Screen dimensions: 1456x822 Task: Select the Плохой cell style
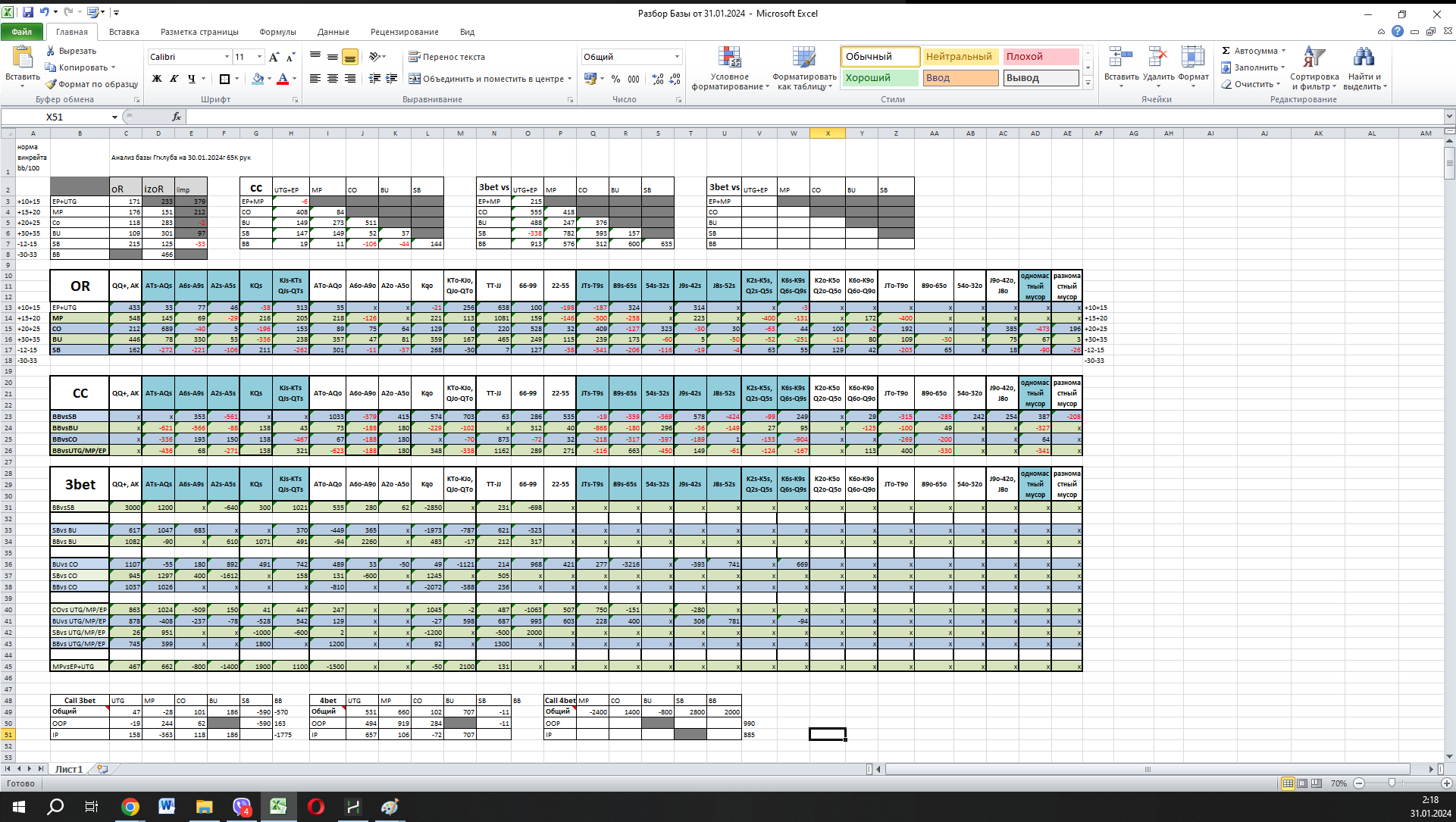(x=1041, y=57)
